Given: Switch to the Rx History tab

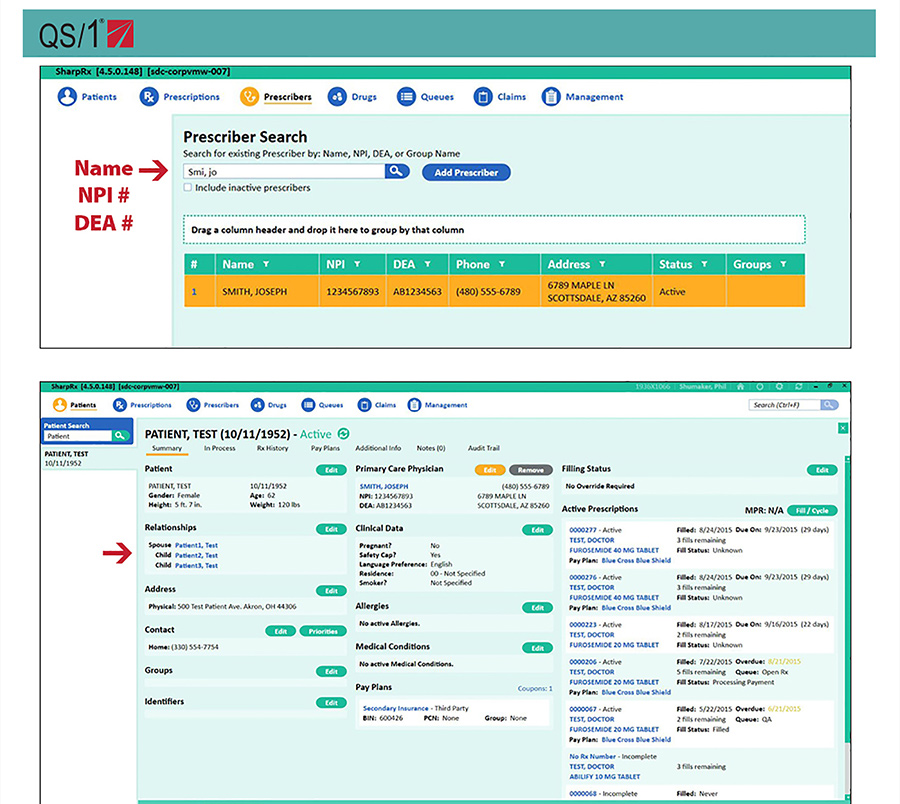Looking at the screenshot, I should [x=273, y=448].
